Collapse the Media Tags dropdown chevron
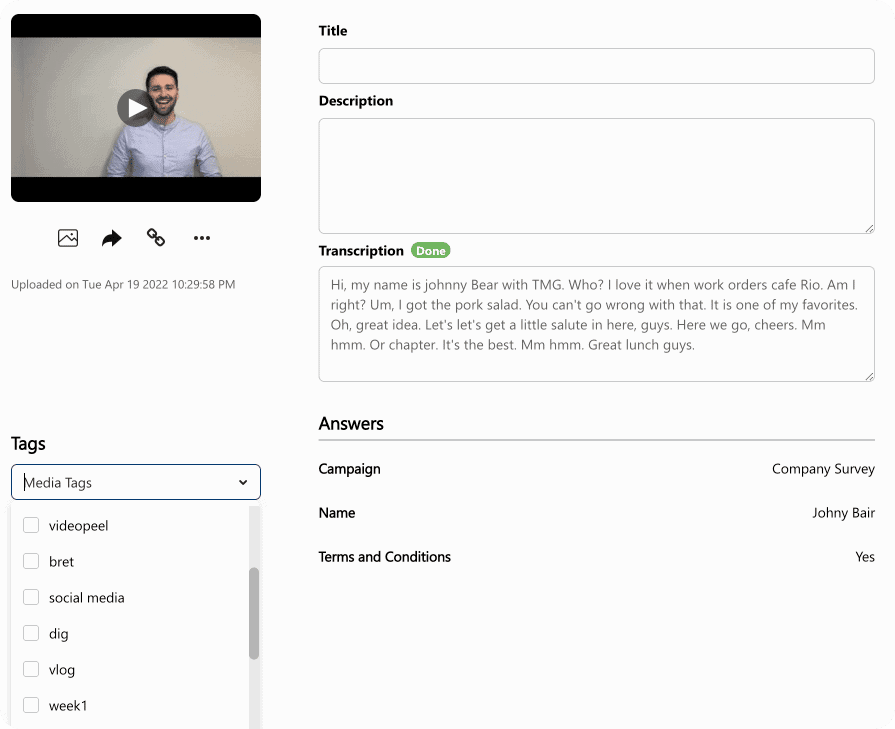The width and height of the screenshot is (895, 729). click(x=243, y=483)
